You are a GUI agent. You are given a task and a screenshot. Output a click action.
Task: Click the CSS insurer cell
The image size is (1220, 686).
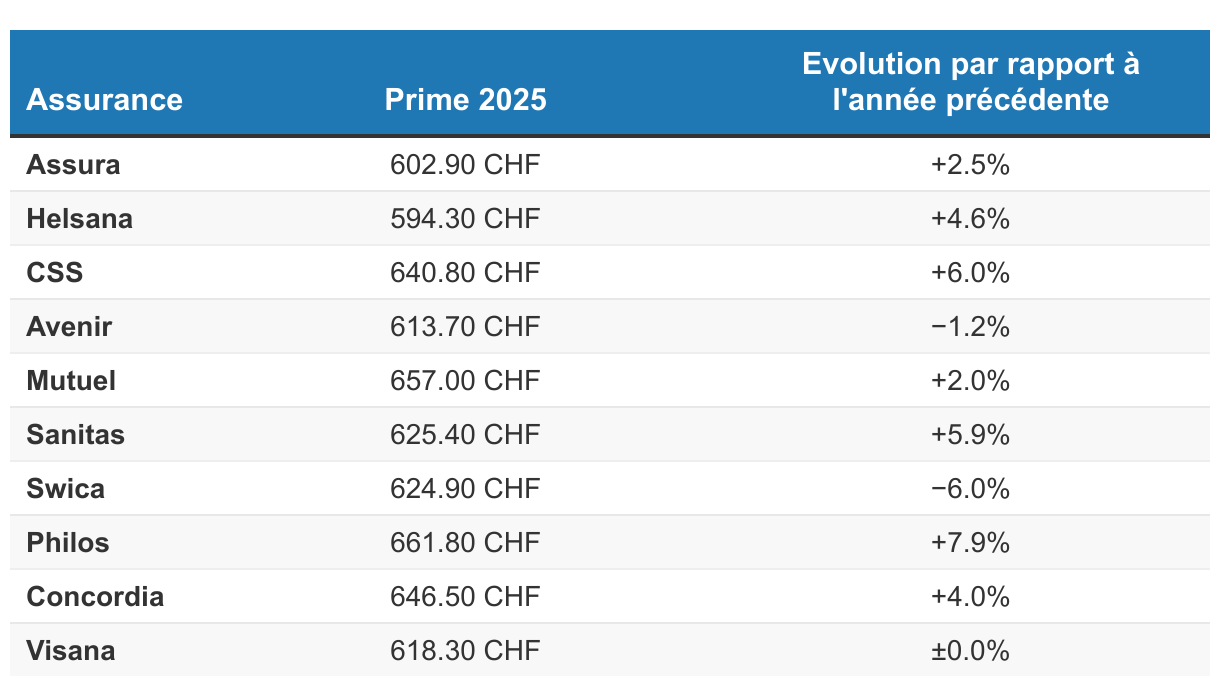click(55, 273)
